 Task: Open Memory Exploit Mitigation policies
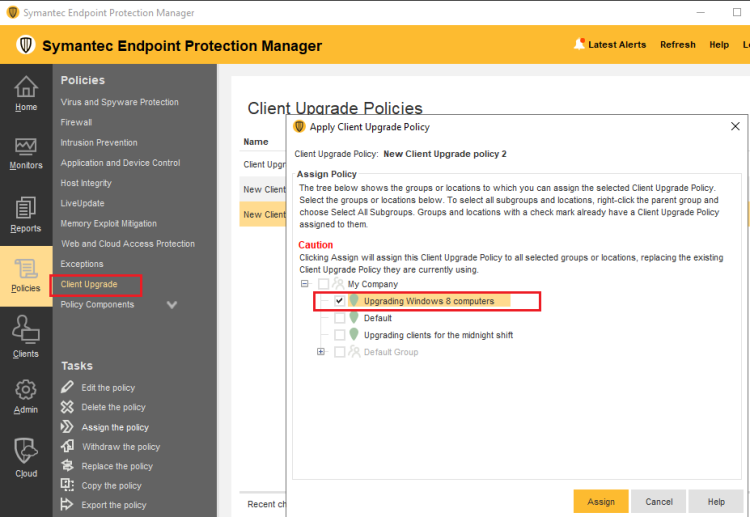(109, 223)
